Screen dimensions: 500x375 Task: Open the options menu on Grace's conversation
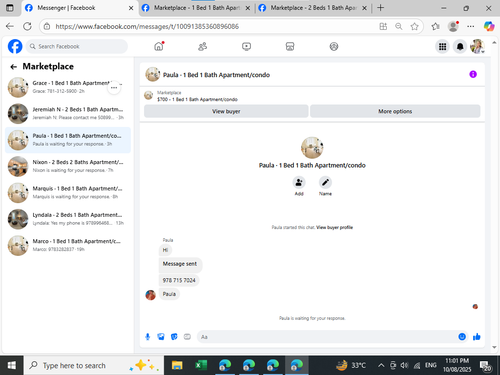[114, 88]
